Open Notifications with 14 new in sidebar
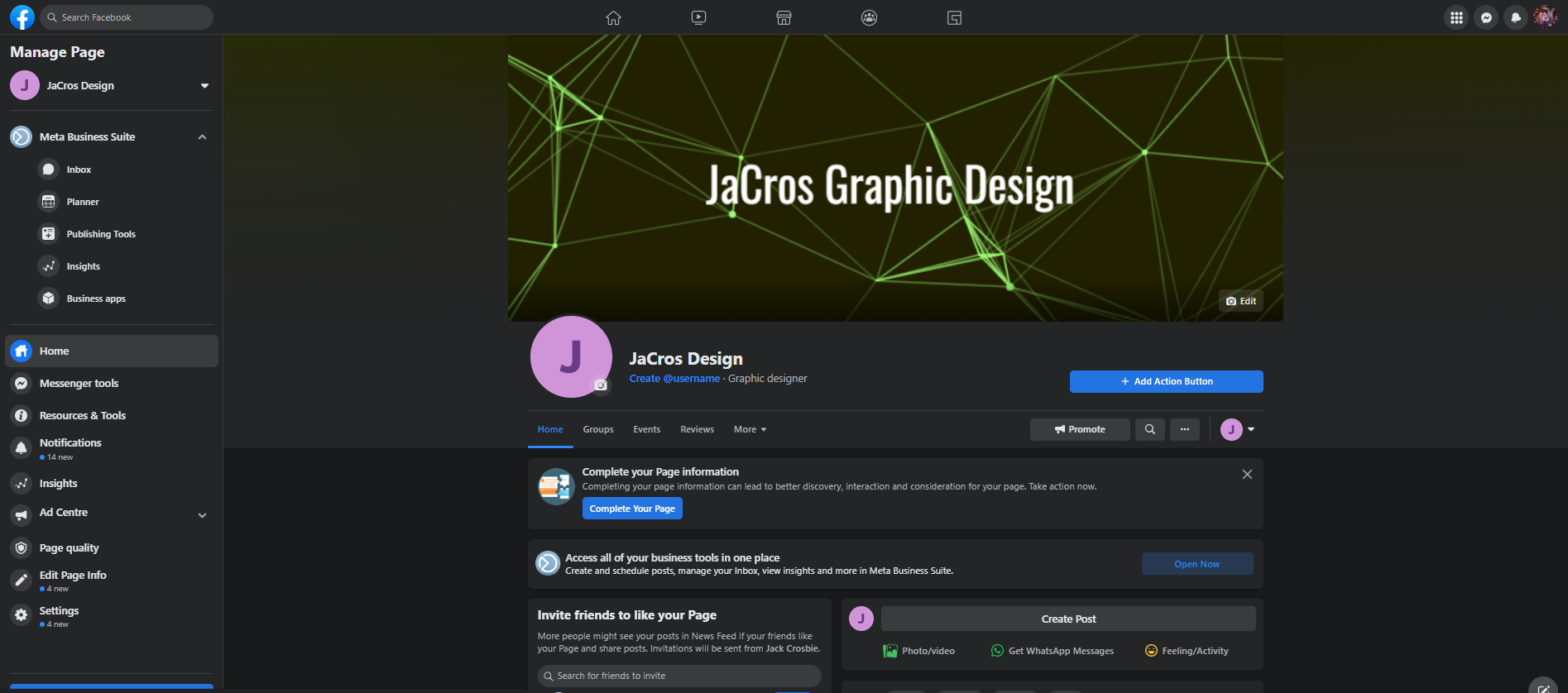The image size is (1568, 693). (112, 449)
